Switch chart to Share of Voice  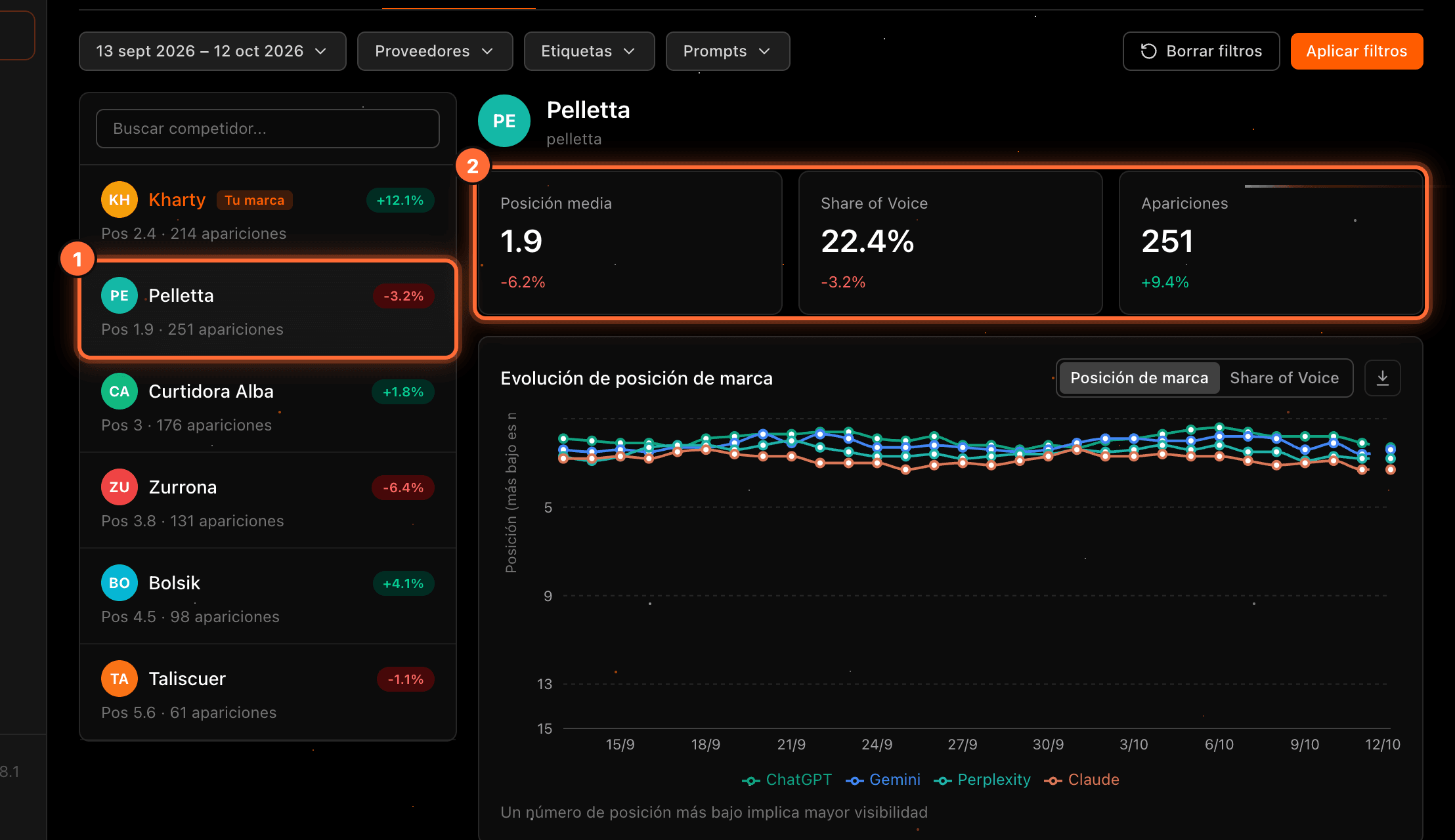1284,378
